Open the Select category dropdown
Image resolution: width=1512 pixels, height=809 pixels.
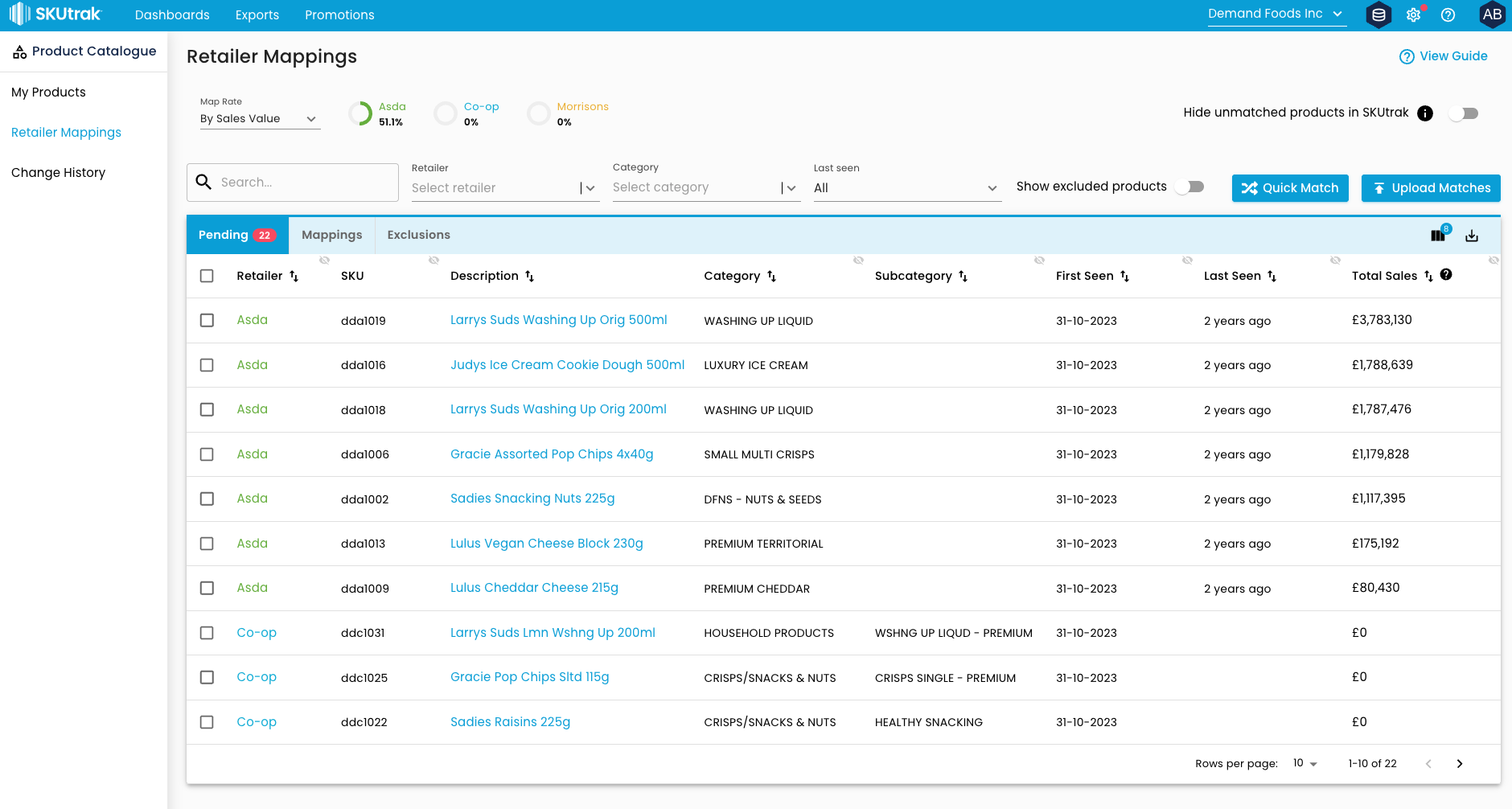point(706,187)
